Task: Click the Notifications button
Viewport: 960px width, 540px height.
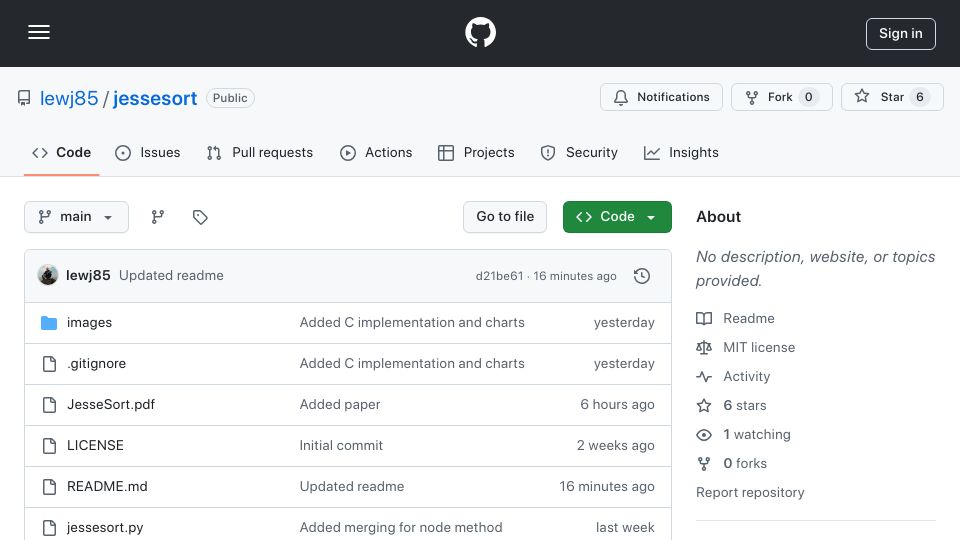Action: click(661, 97)
